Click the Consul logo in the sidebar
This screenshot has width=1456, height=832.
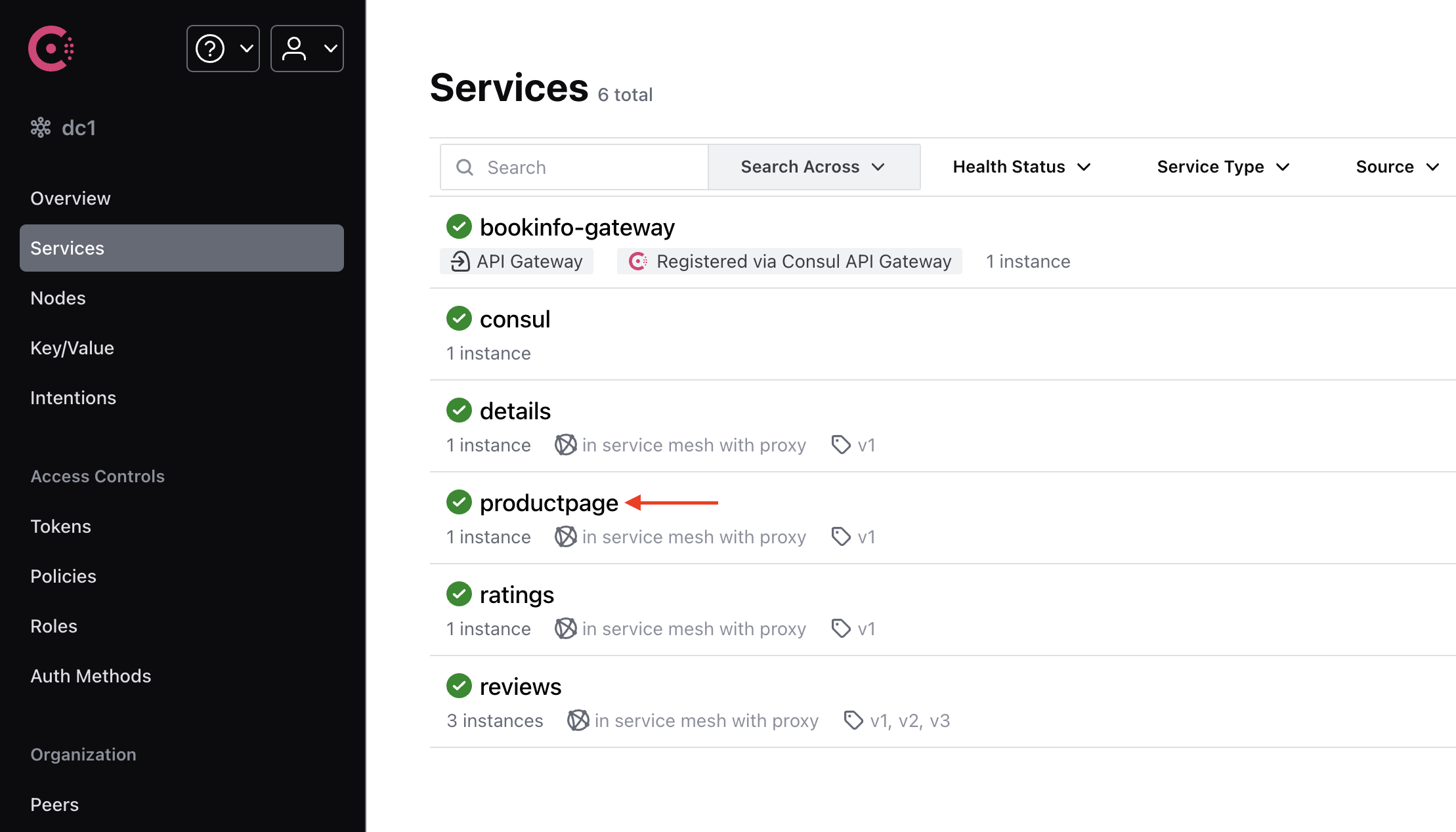tap(51, 48)
